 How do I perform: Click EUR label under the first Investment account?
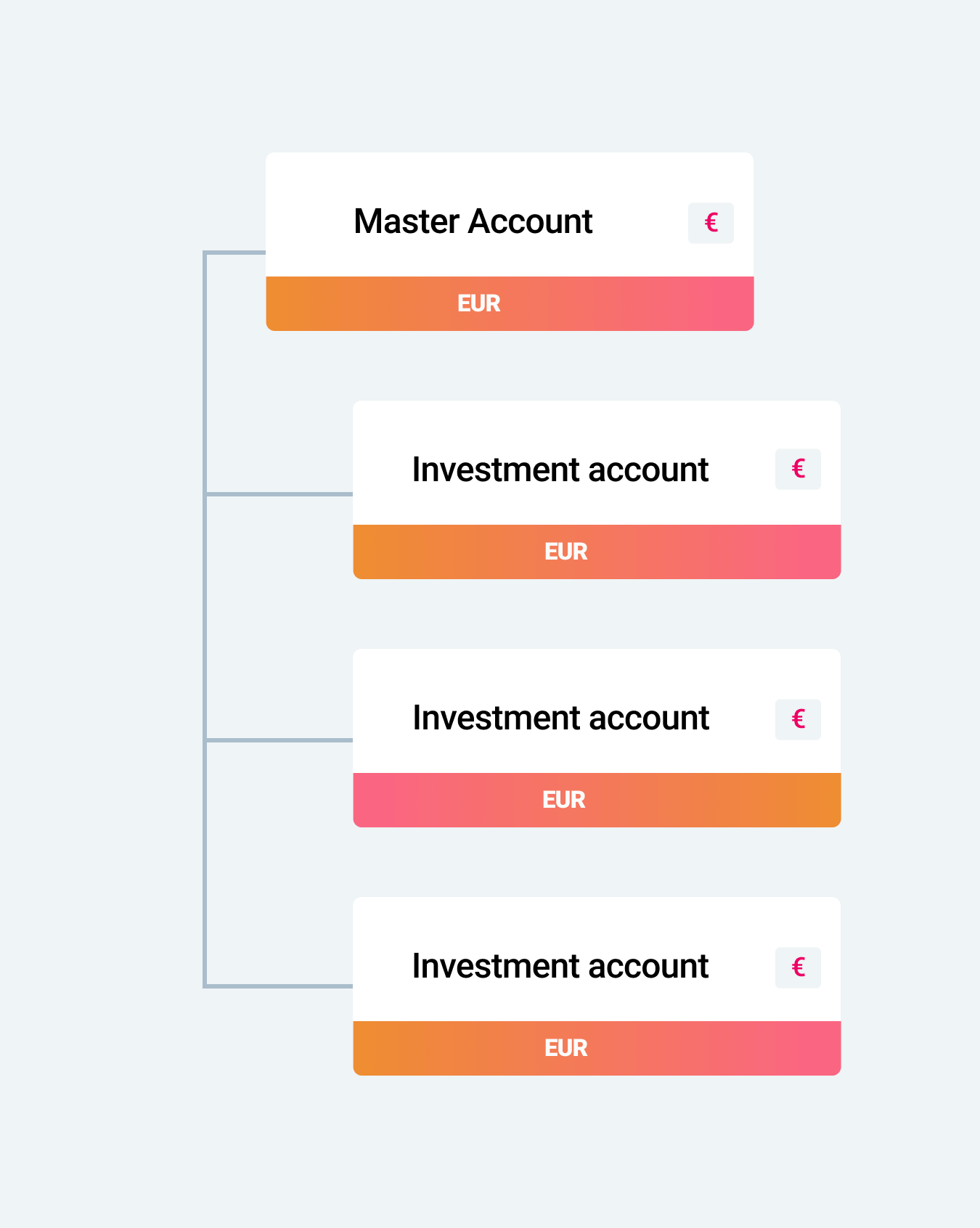566,552
